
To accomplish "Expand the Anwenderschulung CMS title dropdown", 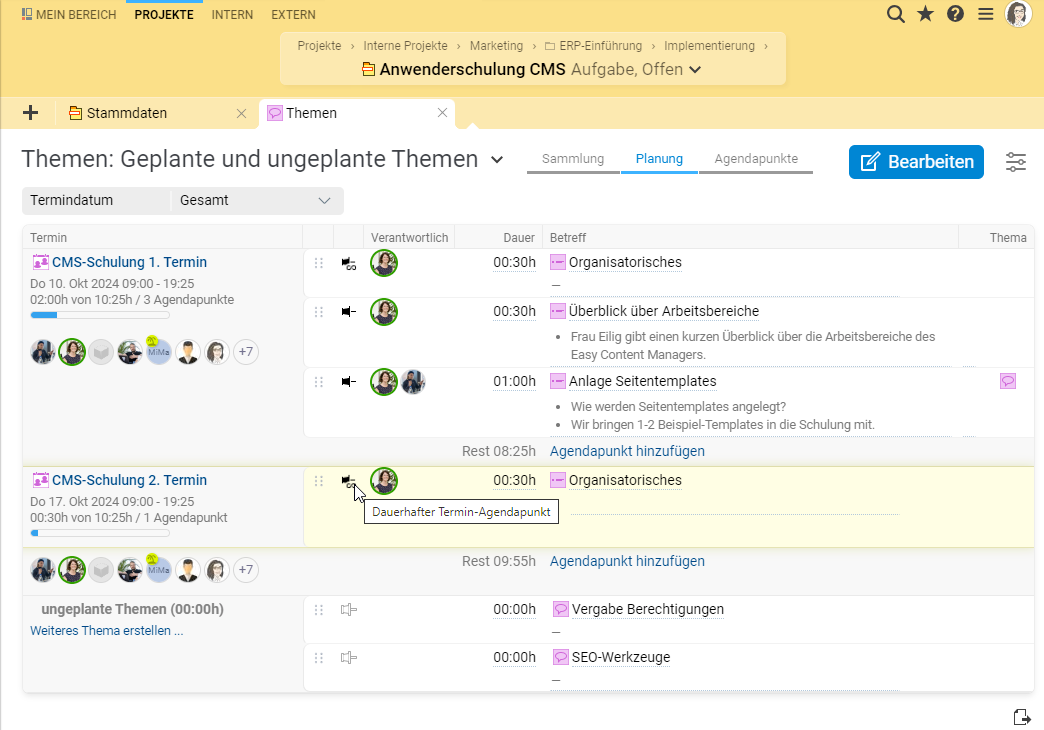I will pos(695,70).
